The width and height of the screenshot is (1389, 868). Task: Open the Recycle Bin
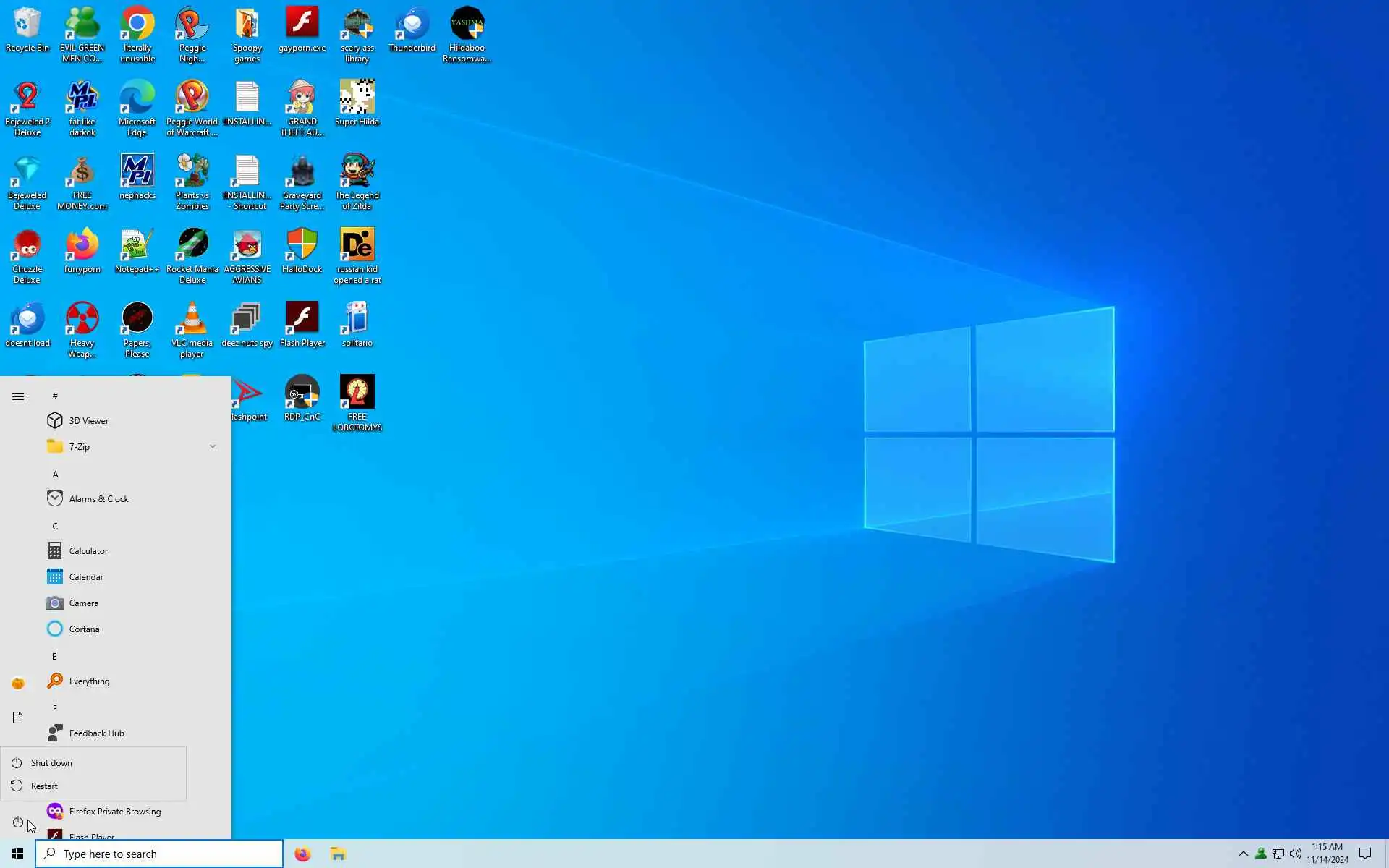(x=27, y=25)
